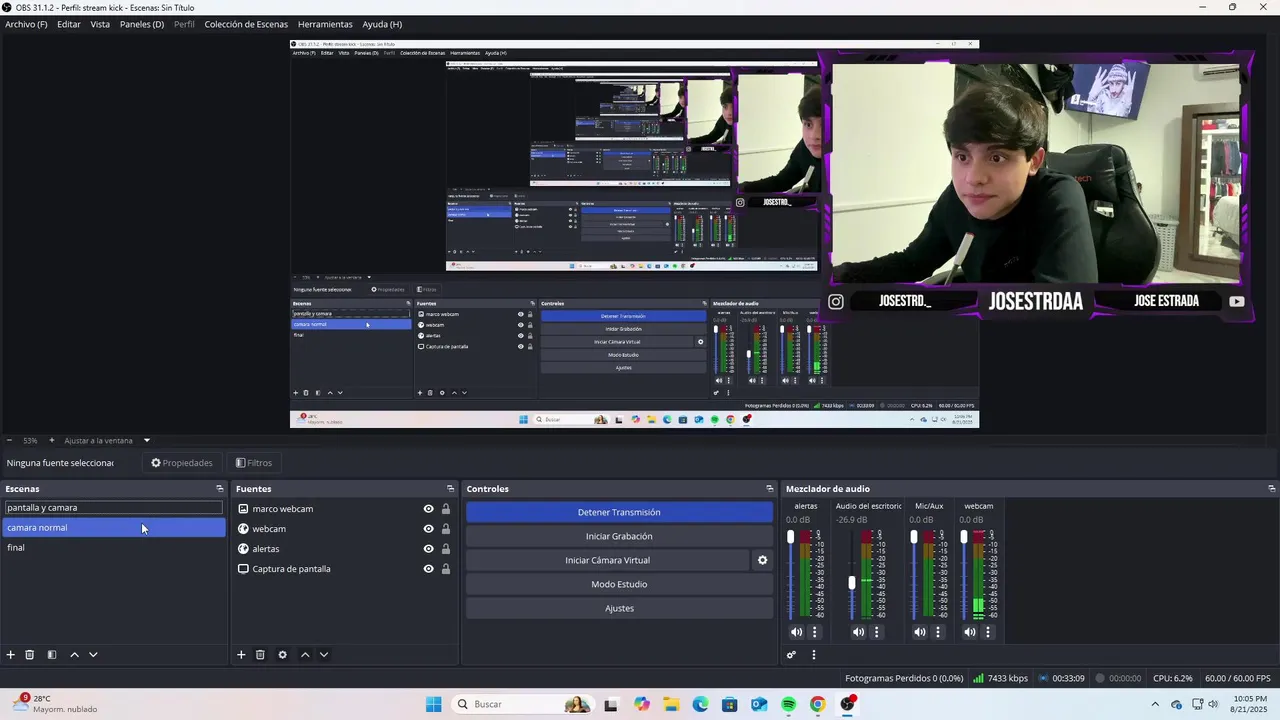This screenshot has width=1280, height=720.
Task: Move scene up in Escenas list
Action: [74, 655]
